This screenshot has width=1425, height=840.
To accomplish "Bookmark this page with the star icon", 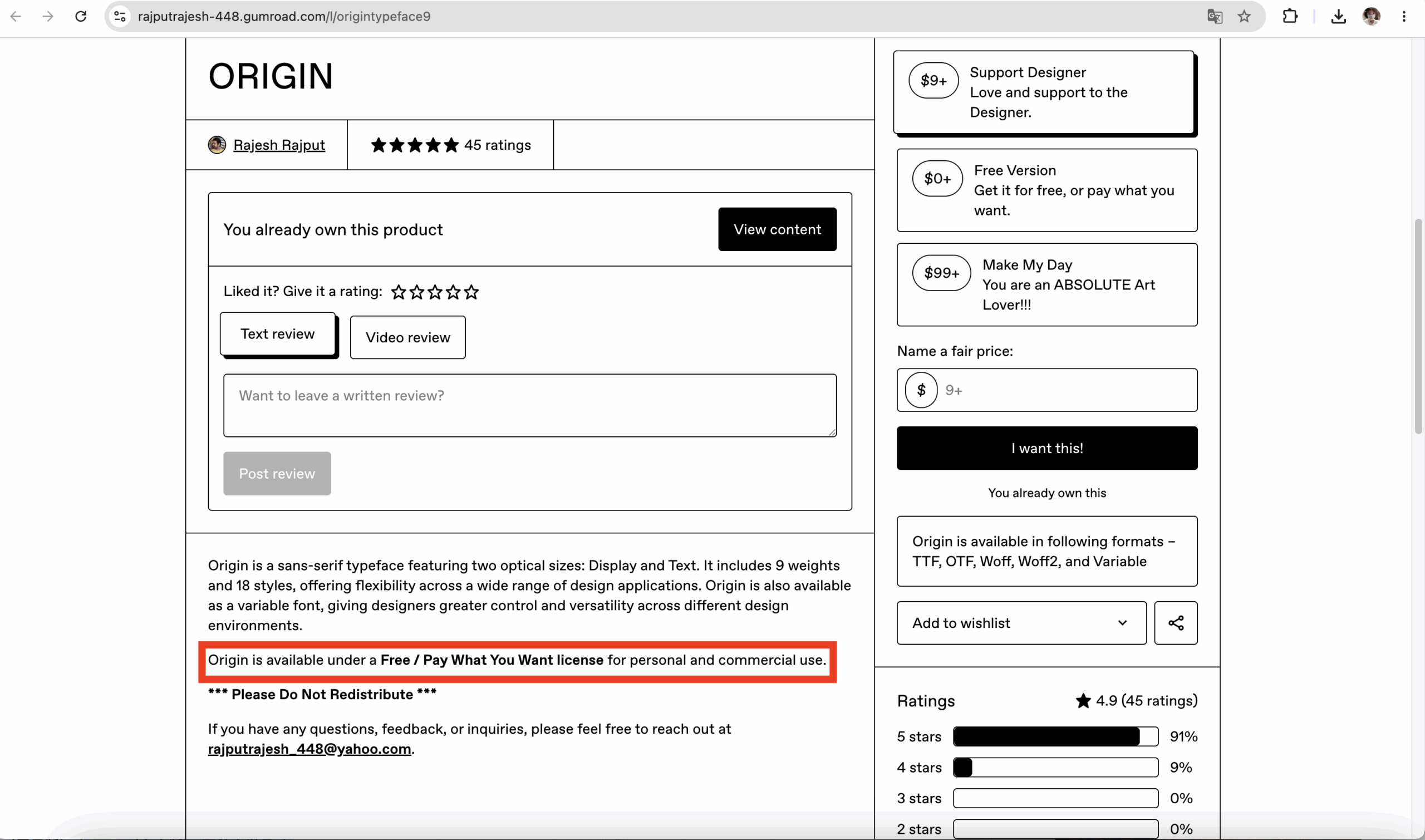I will coord(1244,16).
